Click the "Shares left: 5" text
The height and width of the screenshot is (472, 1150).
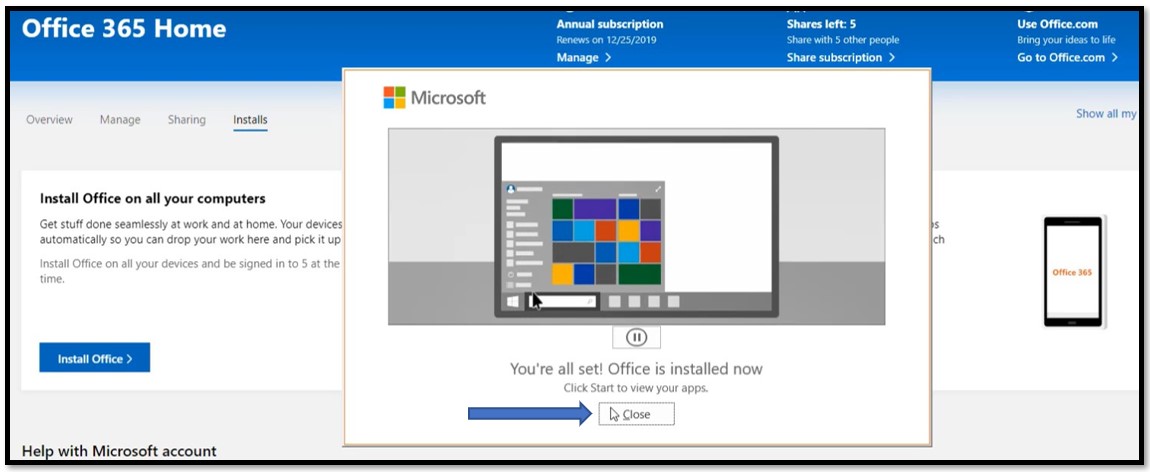click(821, 24)
